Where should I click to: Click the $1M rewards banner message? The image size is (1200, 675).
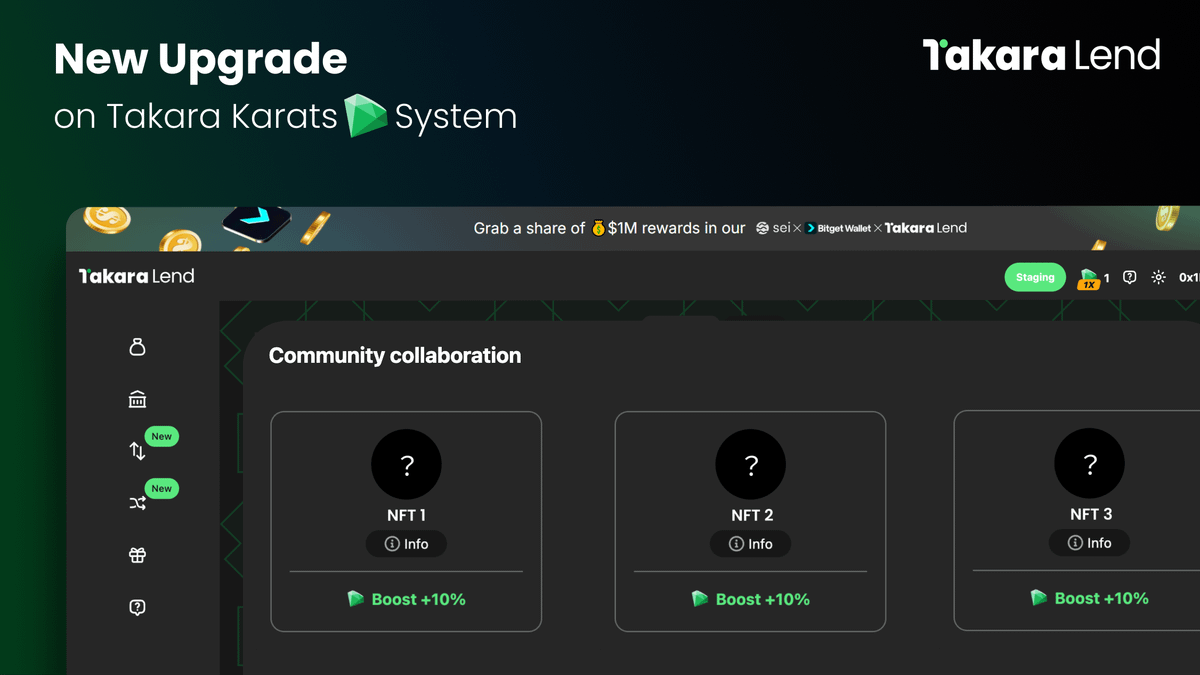(610, 227)
